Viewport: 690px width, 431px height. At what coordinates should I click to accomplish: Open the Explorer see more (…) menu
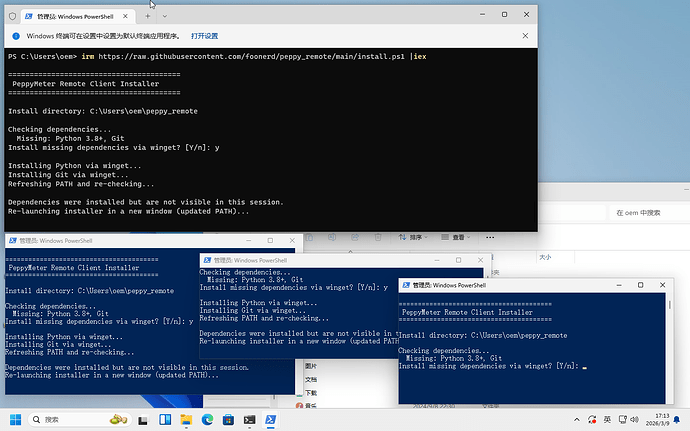coord(489,237)
